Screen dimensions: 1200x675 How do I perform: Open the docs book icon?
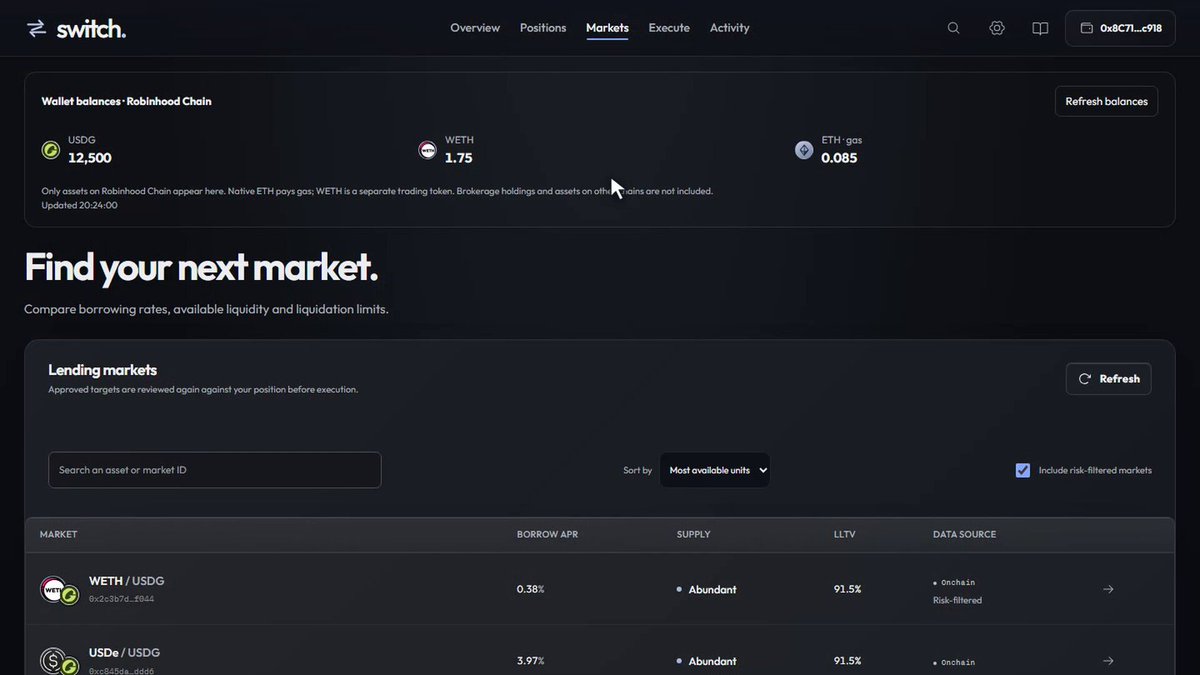1040,28
